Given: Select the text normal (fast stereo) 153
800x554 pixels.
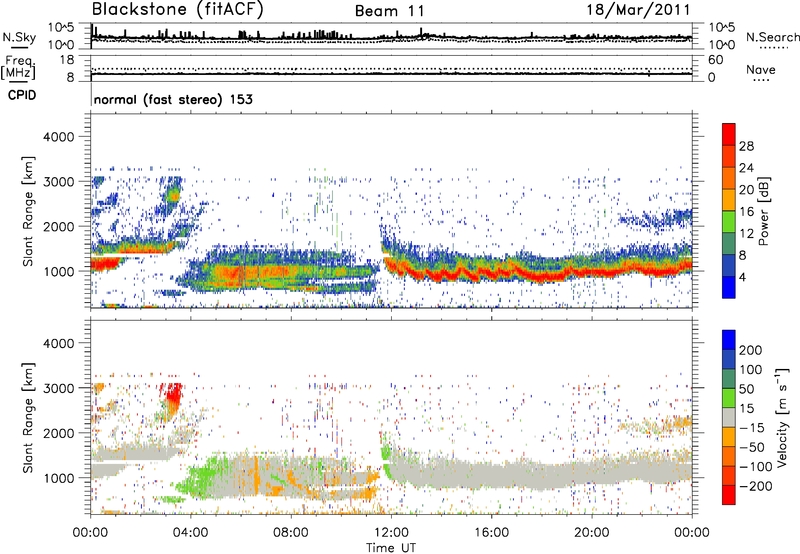Looking at the screenshot, I should coord(173,99).
